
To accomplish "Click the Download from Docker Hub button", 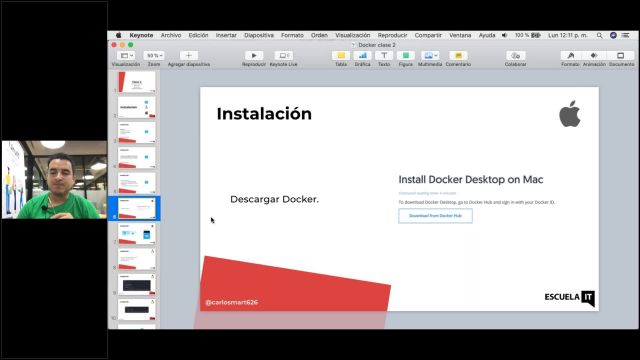I will tap(436, 216).
